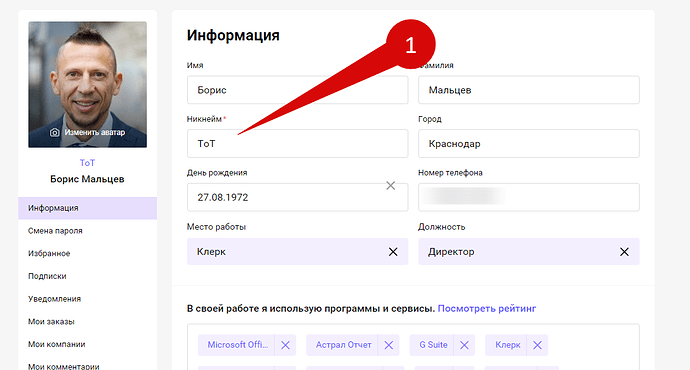This screenshot has width=690, height=370.
Task: Click the nickname field containing "ТоТ"
Action: 297,143
